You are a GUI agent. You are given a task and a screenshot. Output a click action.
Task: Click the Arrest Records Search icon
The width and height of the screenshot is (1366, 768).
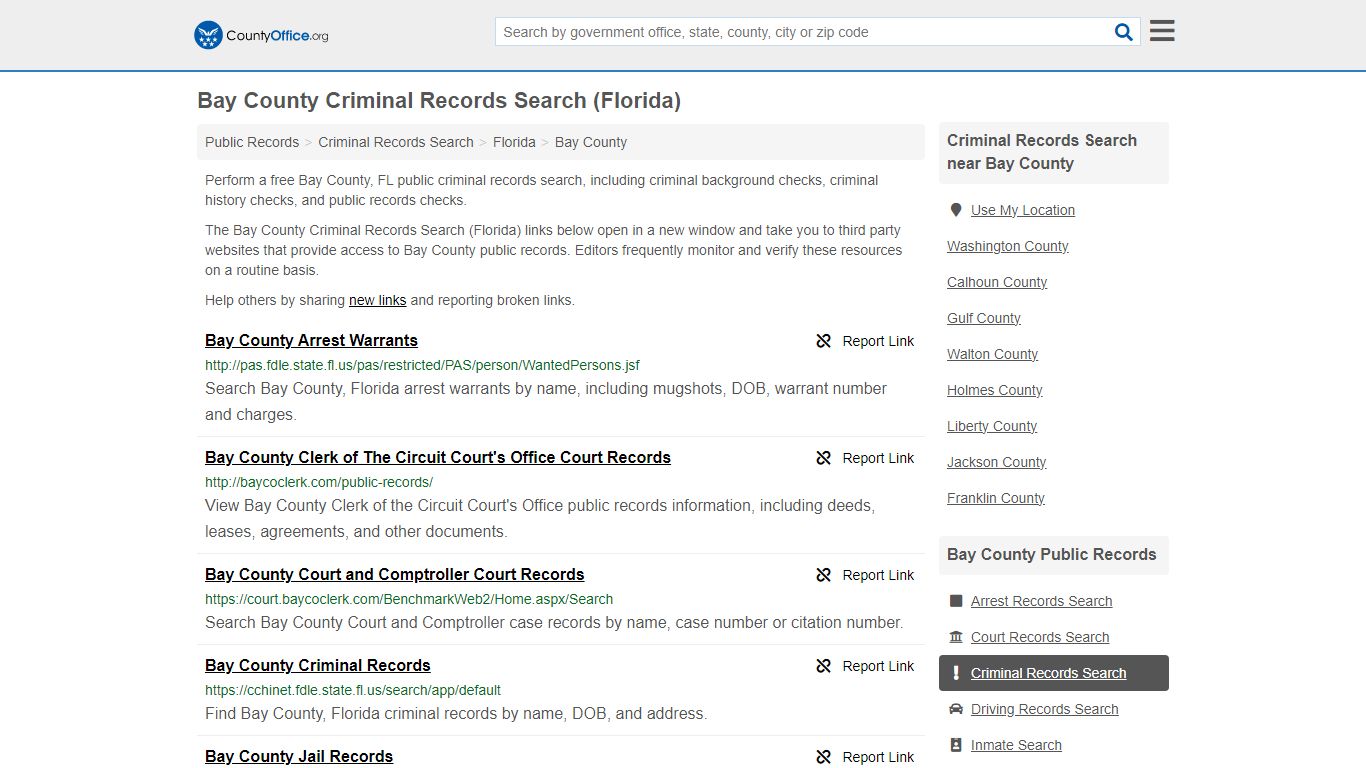tap(956, 601)
